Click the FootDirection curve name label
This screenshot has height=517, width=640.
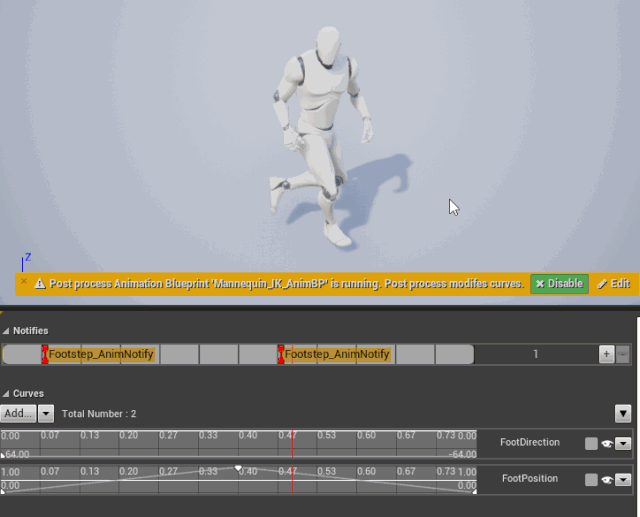pos(530,442)
